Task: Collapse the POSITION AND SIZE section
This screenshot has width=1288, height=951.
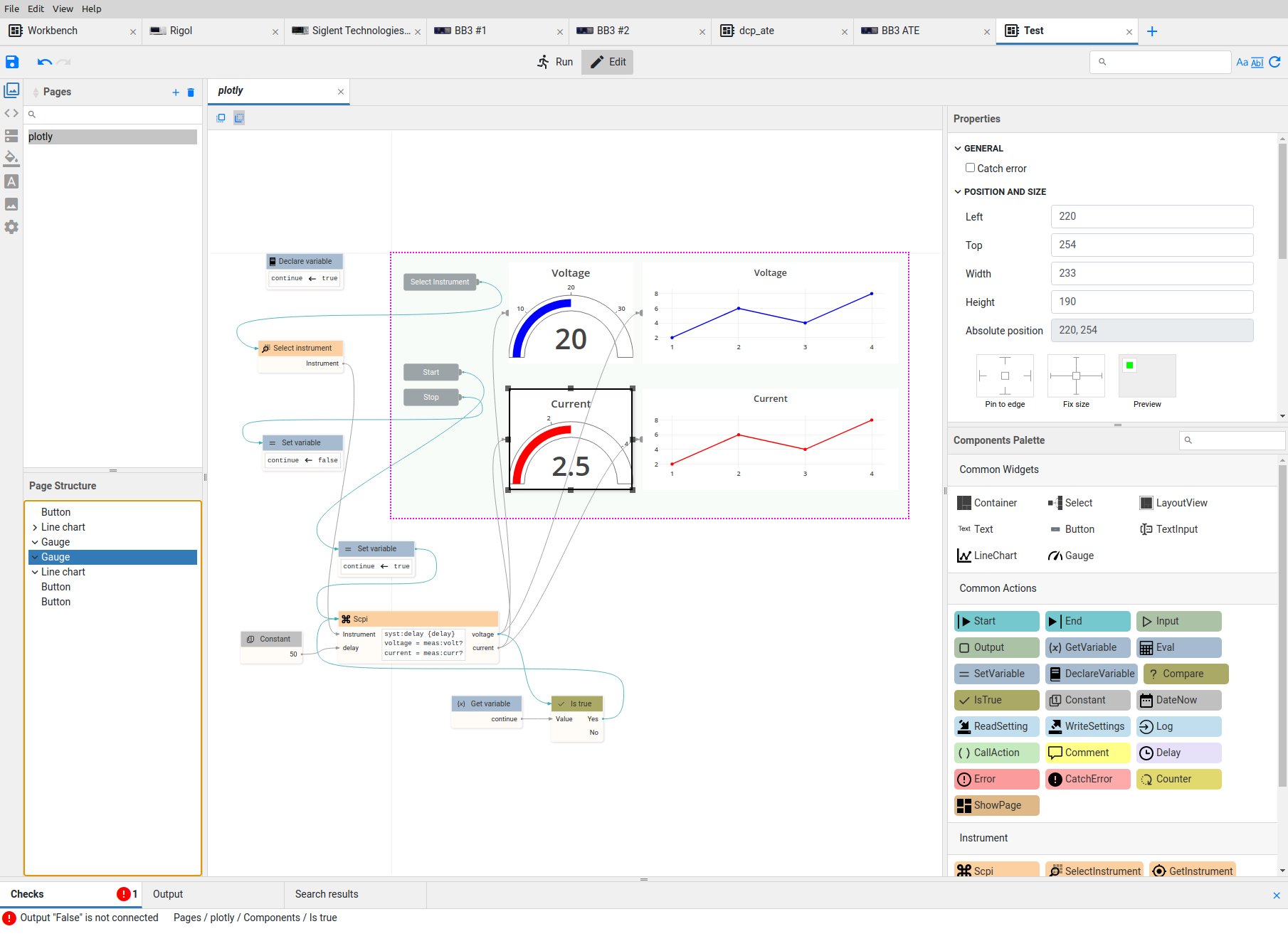Action: pyautogui.click(x=958, y=192)
